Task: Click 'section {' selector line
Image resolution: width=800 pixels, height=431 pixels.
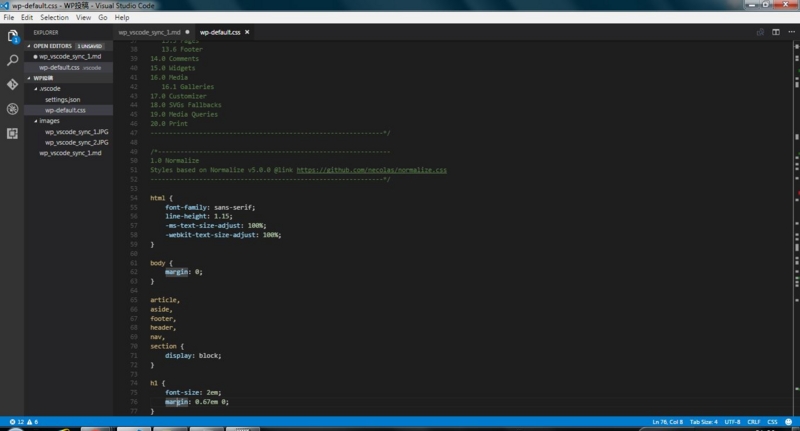Action: point(167,346)
